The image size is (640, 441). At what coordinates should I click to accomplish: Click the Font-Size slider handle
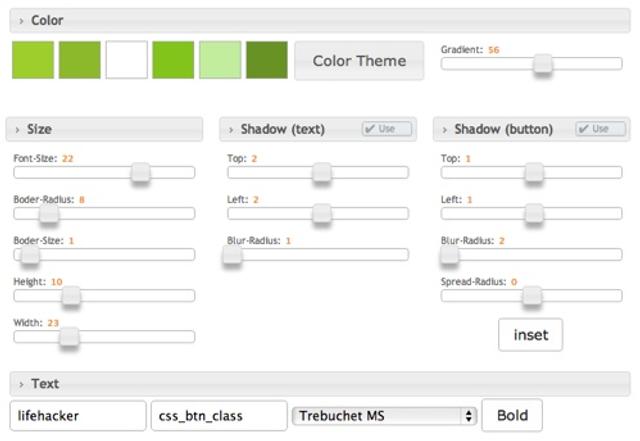point(141,172)
